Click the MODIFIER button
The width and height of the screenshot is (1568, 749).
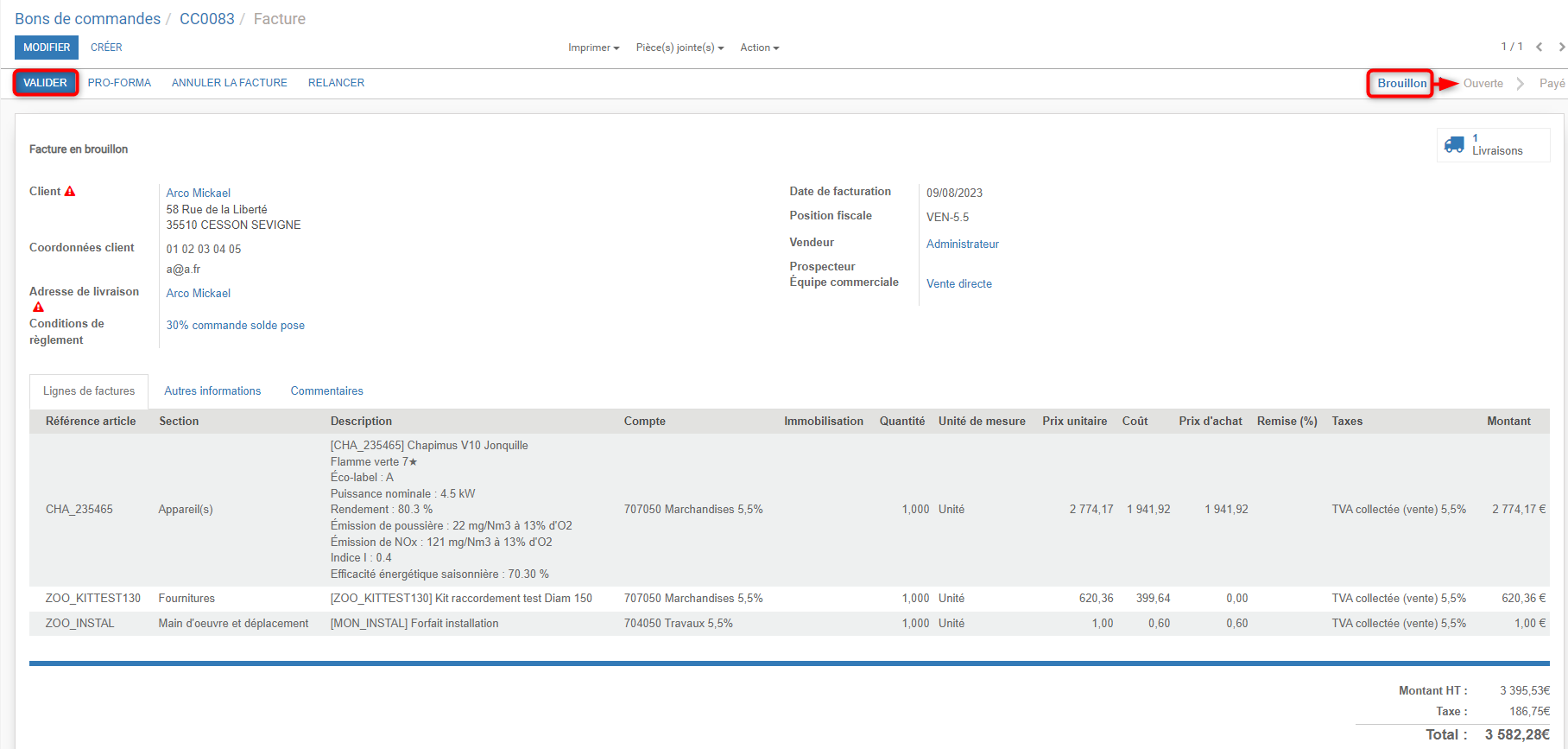47,48
